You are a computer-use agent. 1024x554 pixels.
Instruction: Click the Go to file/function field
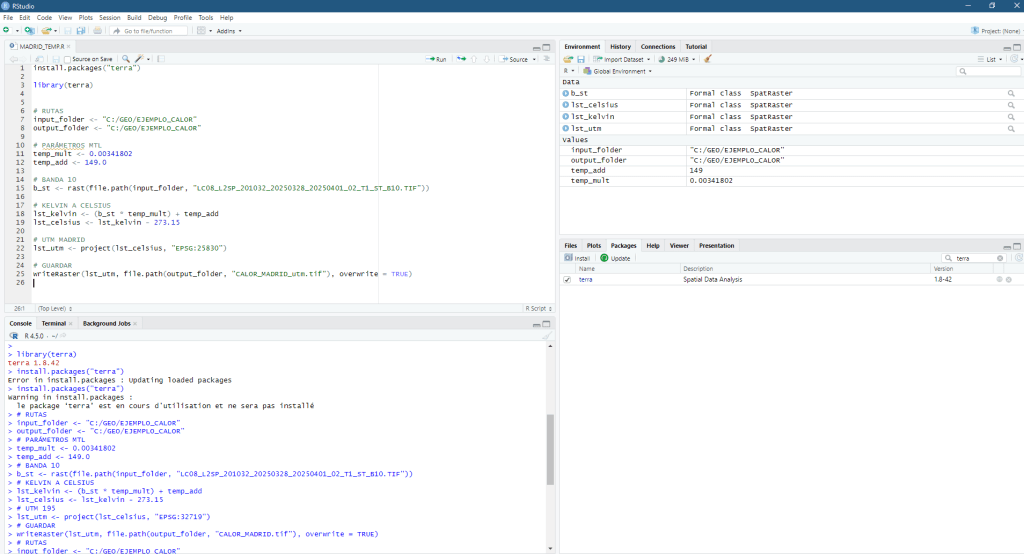(x=150, y=31)
